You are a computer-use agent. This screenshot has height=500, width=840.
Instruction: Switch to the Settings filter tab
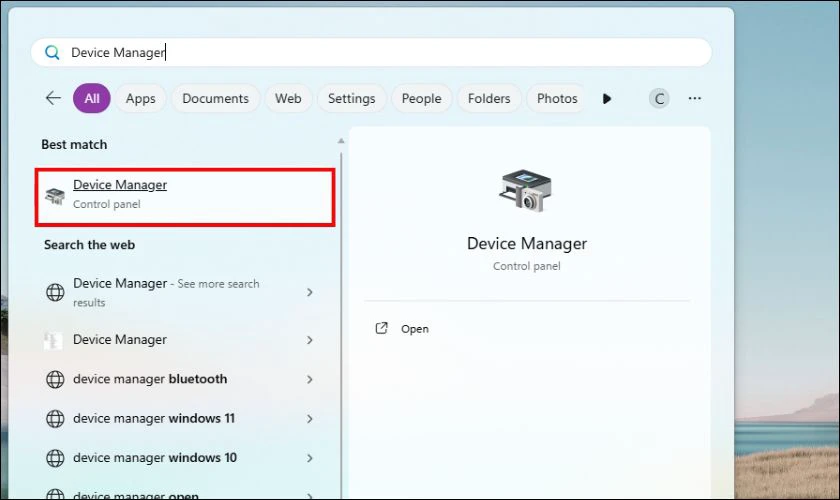point(351,98)
